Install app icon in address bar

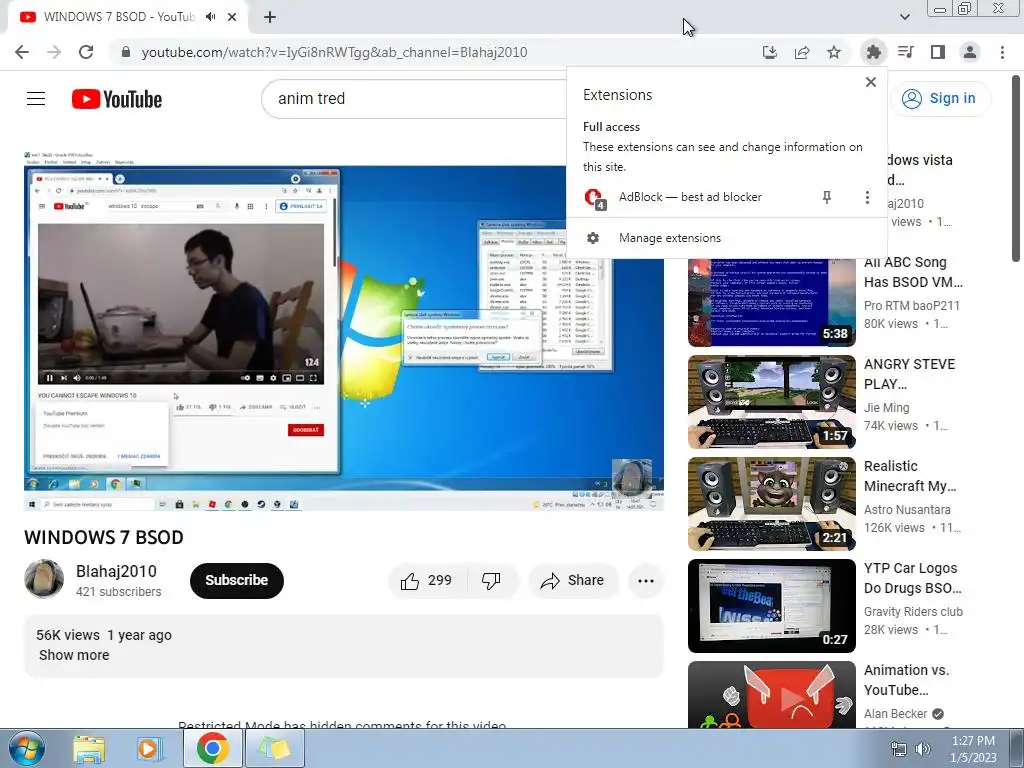pyautogui.click(x=770, y=52)
